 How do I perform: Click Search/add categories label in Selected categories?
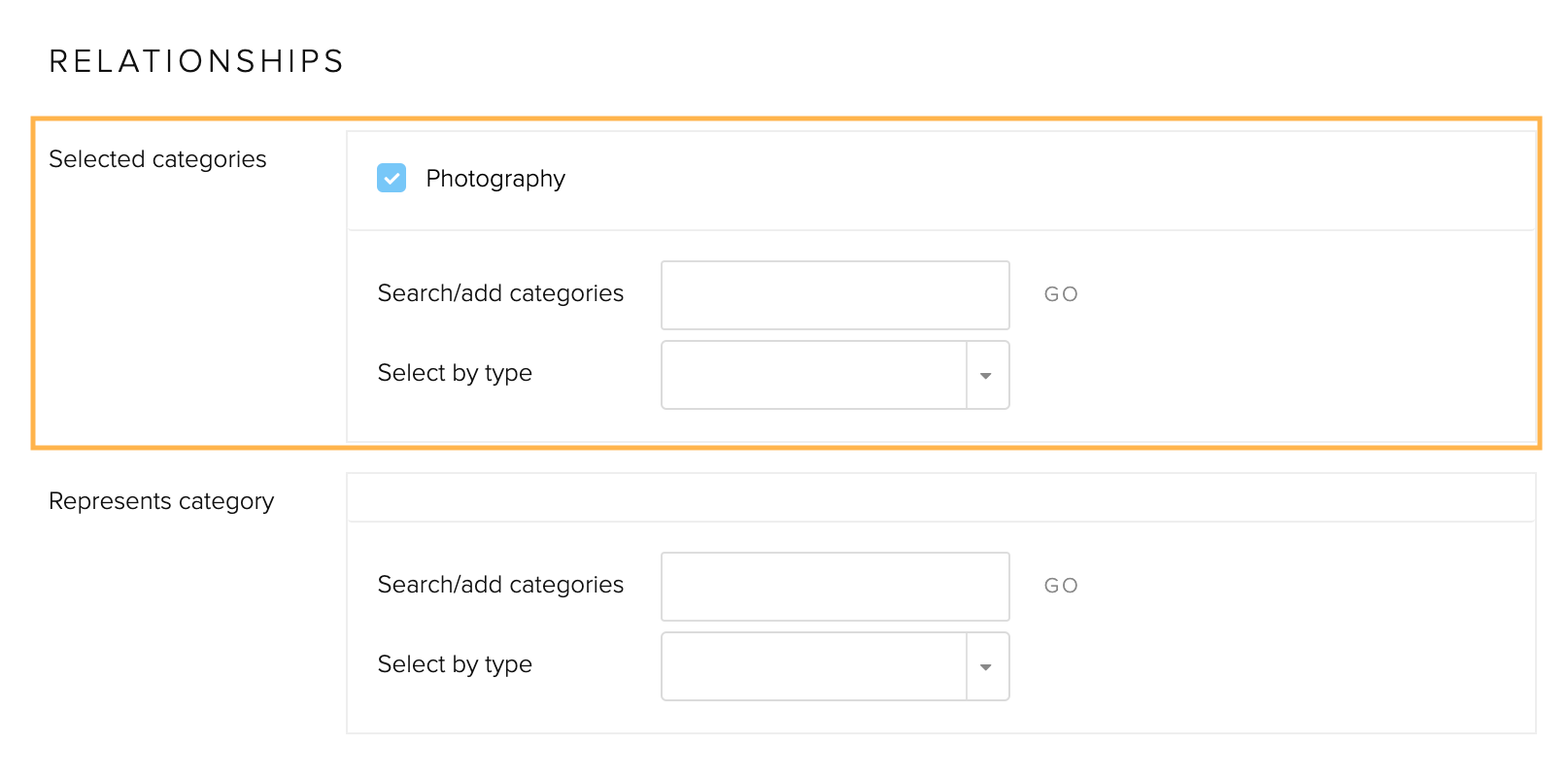coord(500,293)
